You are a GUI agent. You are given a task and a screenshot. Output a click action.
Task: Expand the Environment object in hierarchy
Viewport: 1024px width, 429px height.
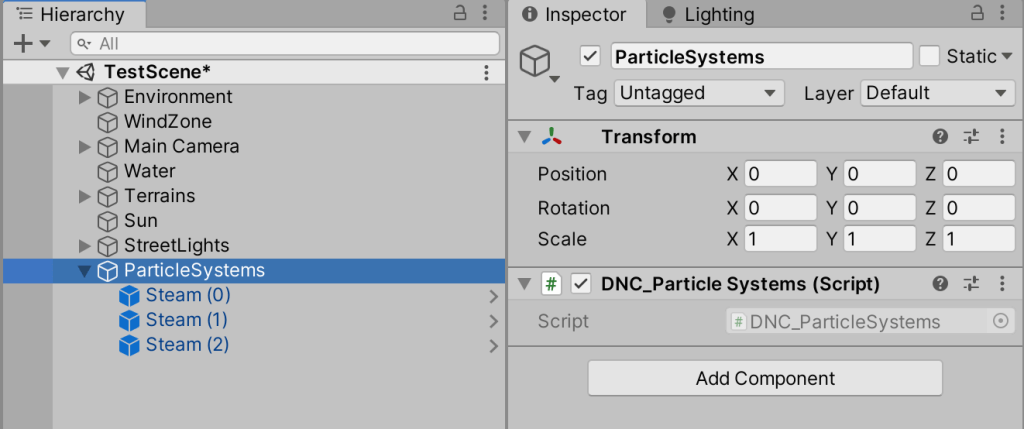(85, 97)
